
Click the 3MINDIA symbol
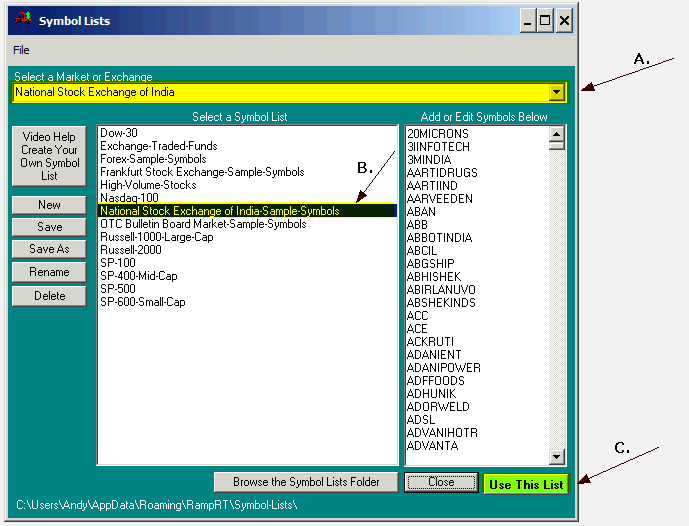(x=429, y=160)
